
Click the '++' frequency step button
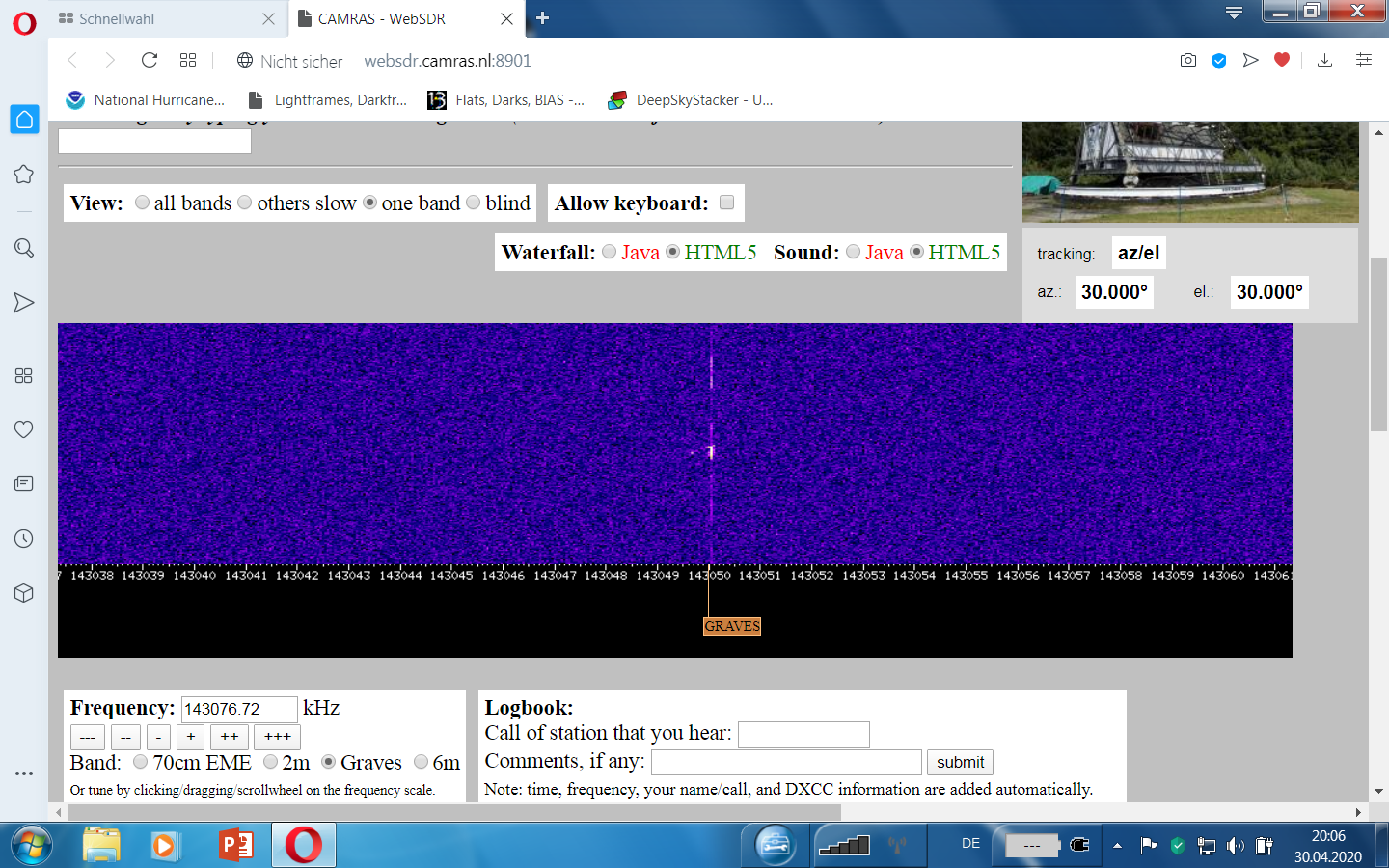click(230, 737)
